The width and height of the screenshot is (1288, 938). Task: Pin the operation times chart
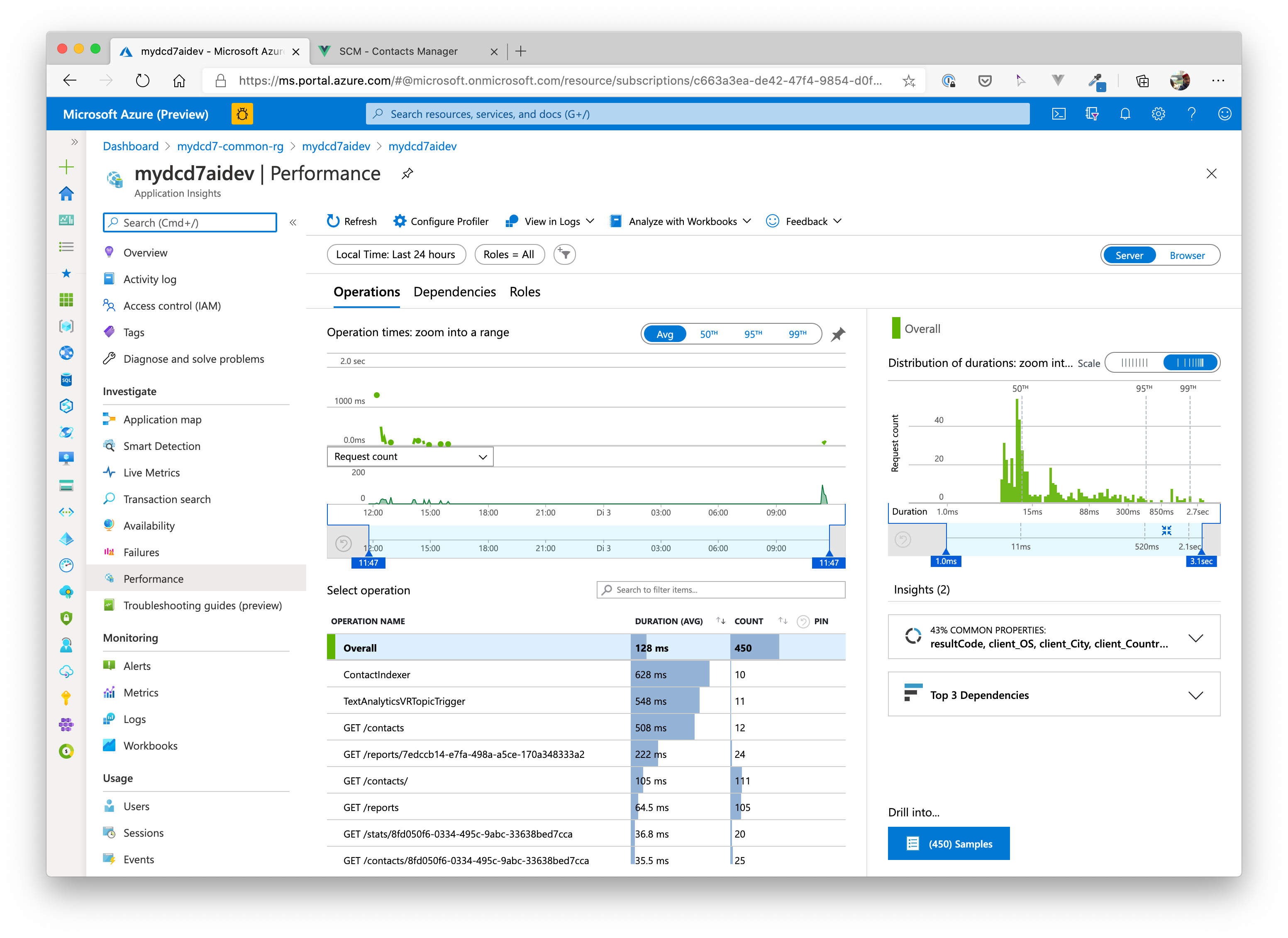(838, 334)
